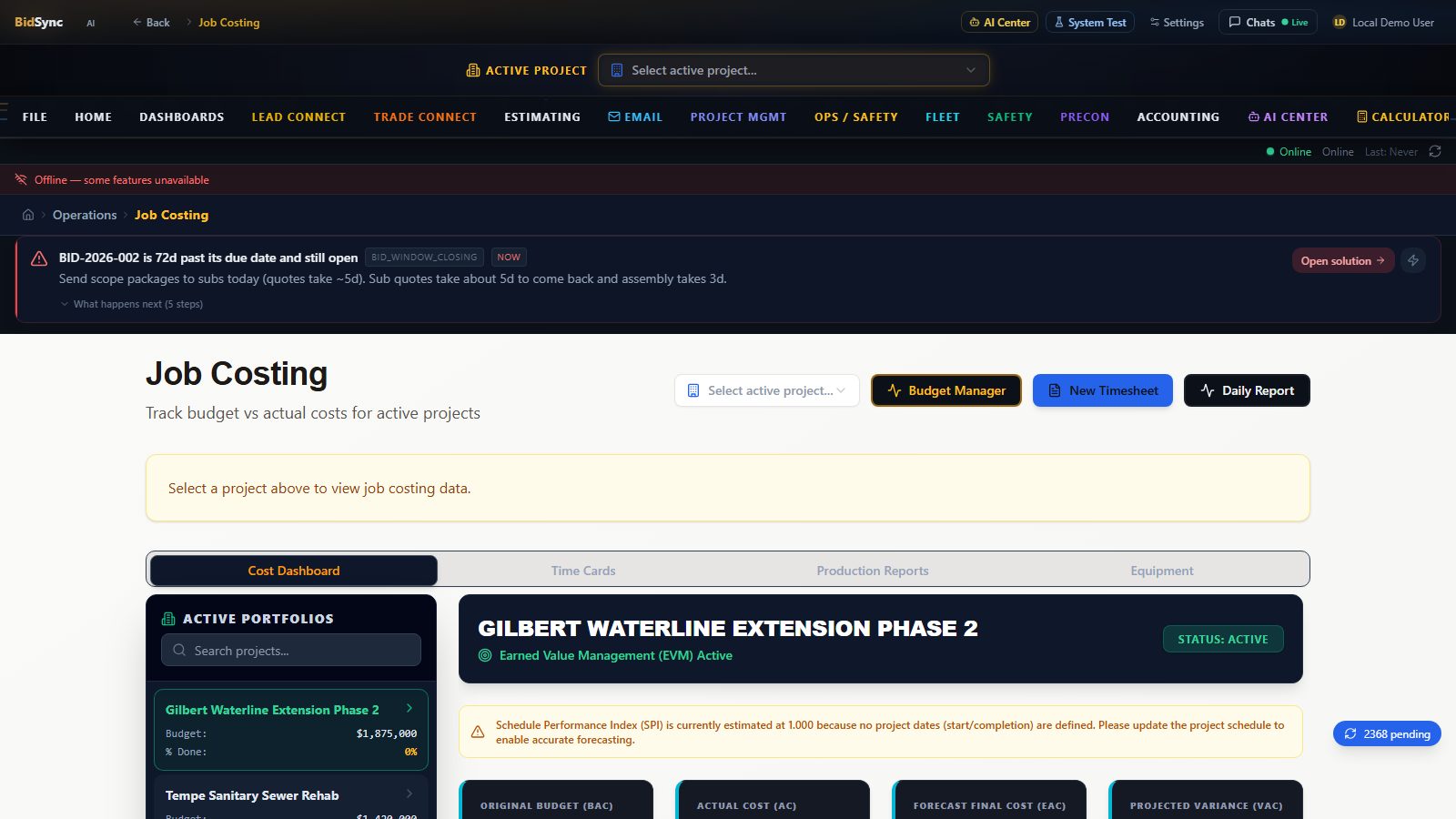
Task: Expand Gilbert Waterline Extension Phase 2 chevron
Action: [409, 708]
